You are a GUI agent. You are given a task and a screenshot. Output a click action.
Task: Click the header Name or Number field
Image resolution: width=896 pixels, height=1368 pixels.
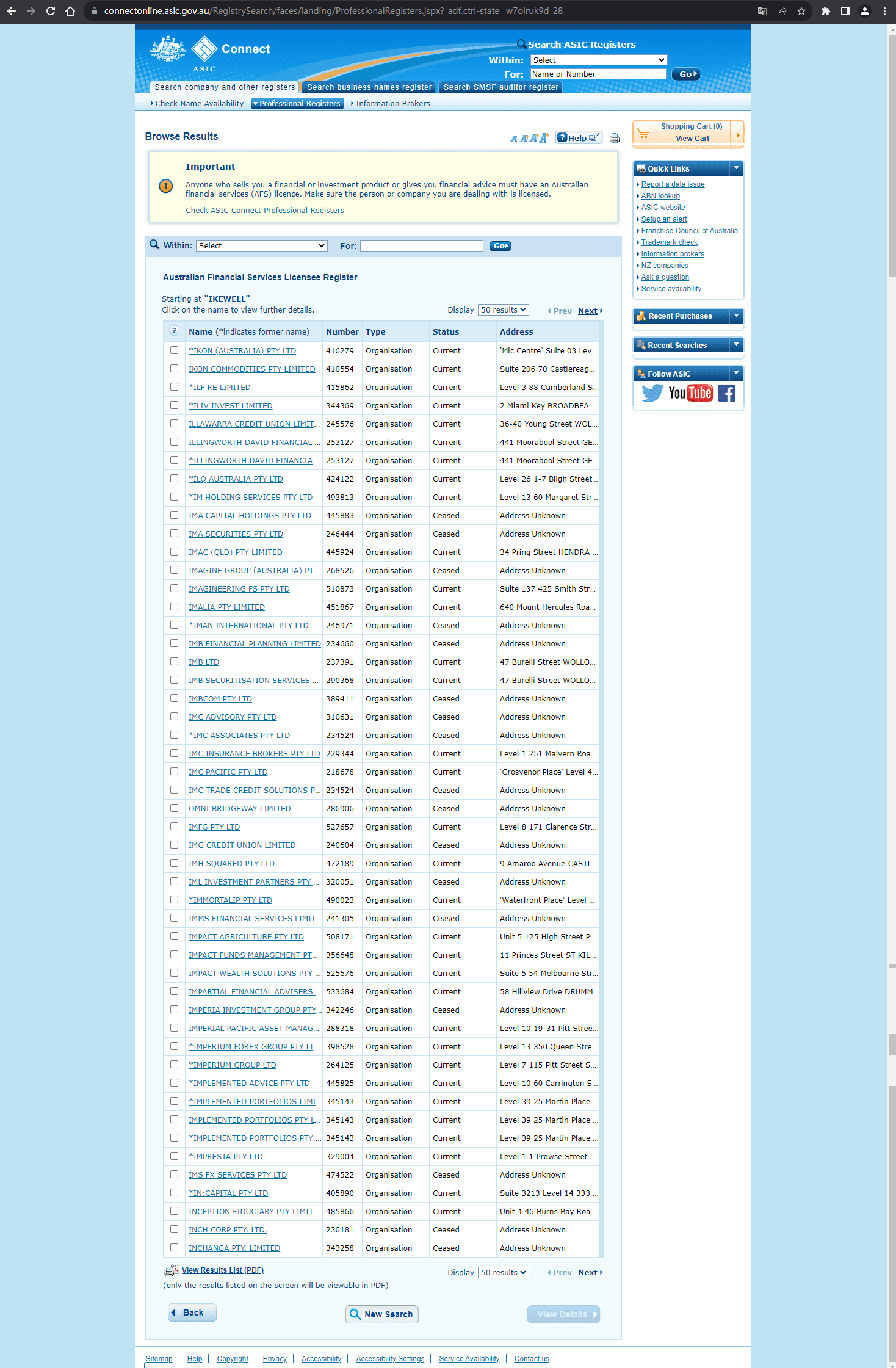tap(598, 74)
